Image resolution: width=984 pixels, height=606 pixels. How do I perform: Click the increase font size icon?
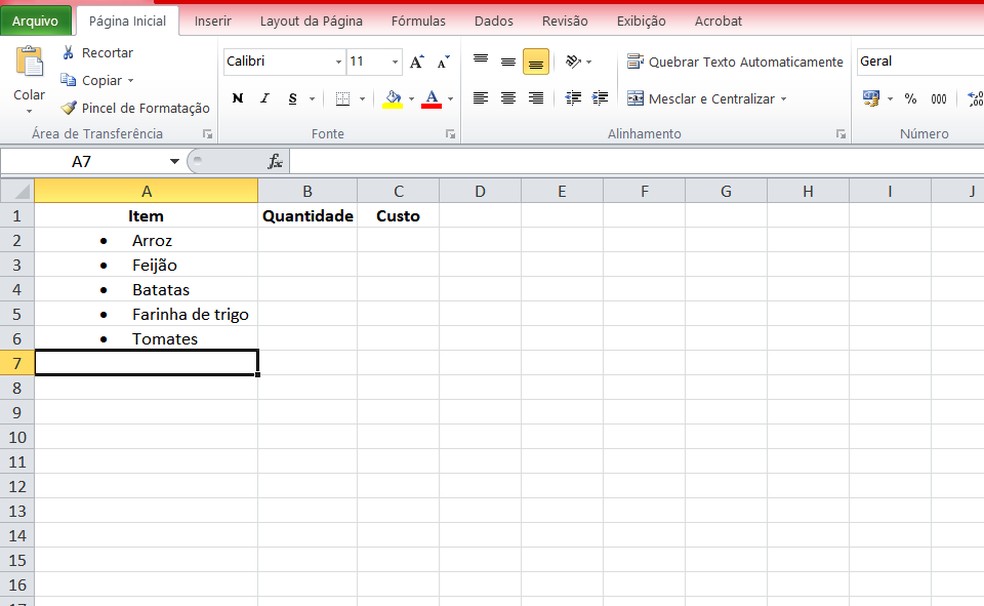pos(416,61)
